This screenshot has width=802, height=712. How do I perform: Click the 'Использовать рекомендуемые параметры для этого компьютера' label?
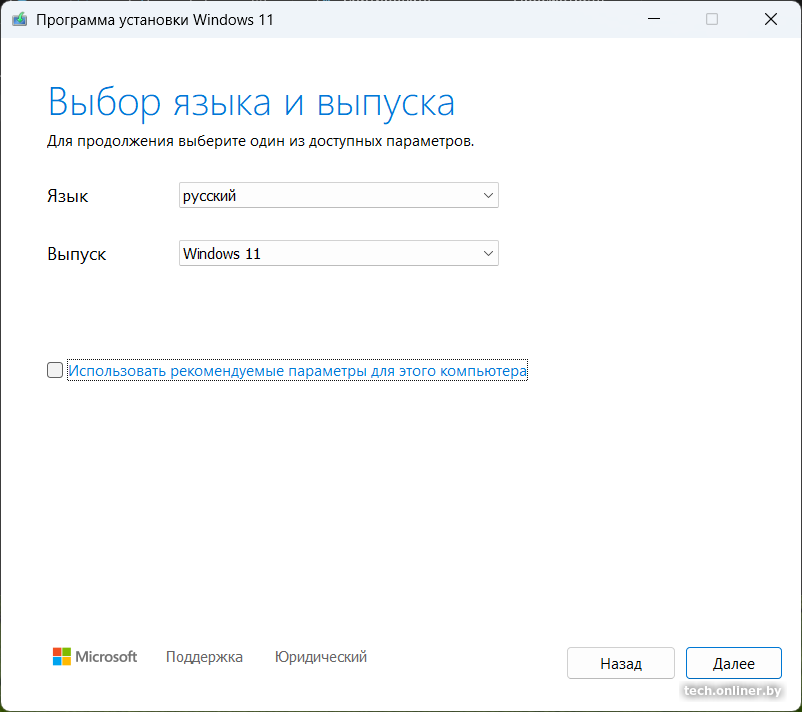pyautogui.click(x=297, y=370)
